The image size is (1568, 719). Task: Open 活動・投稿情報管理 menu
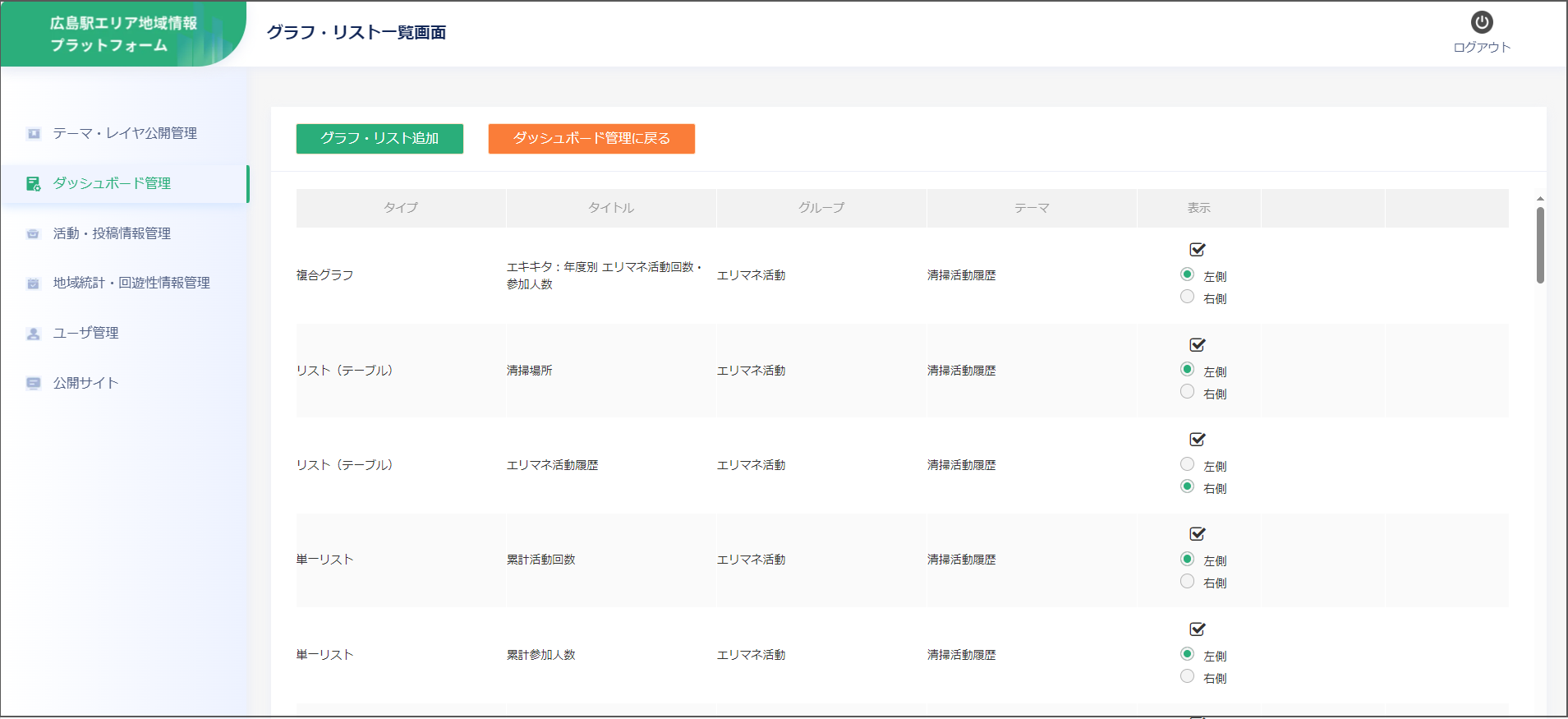[x=125, y=233]
